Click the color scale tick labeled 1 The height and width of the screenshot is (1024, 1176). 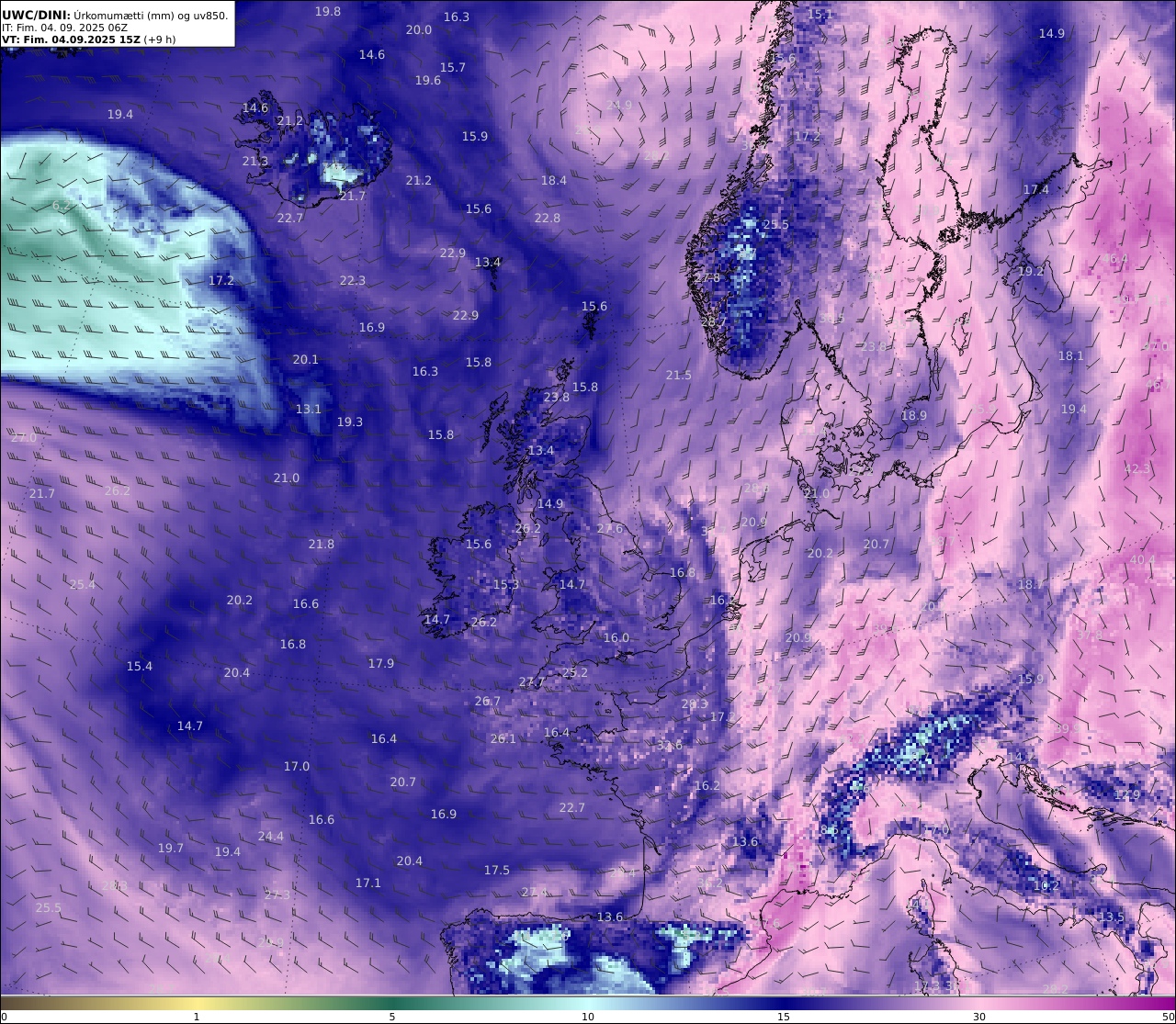(x=197, y=1017)
